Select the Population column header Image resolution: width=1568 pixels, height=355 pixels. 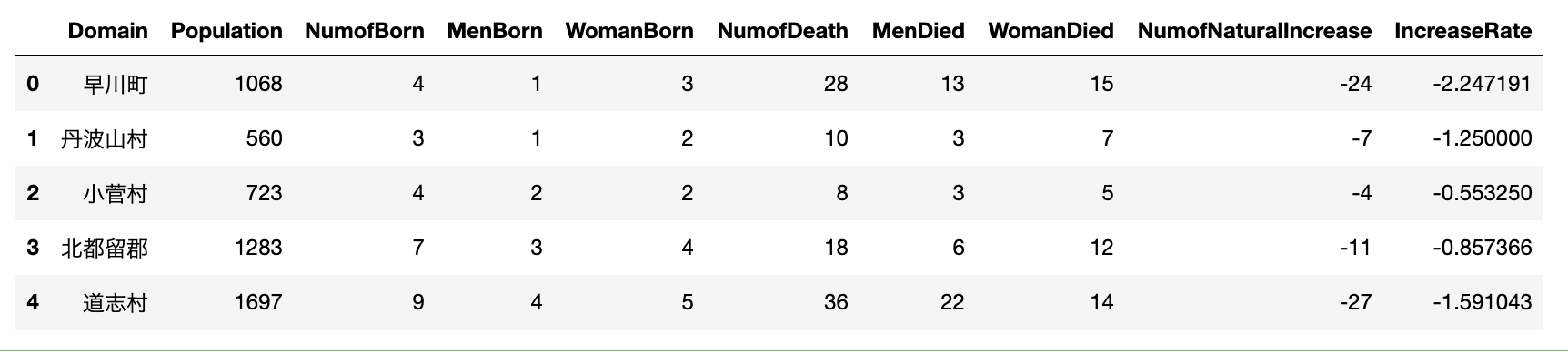pos(226,31)
